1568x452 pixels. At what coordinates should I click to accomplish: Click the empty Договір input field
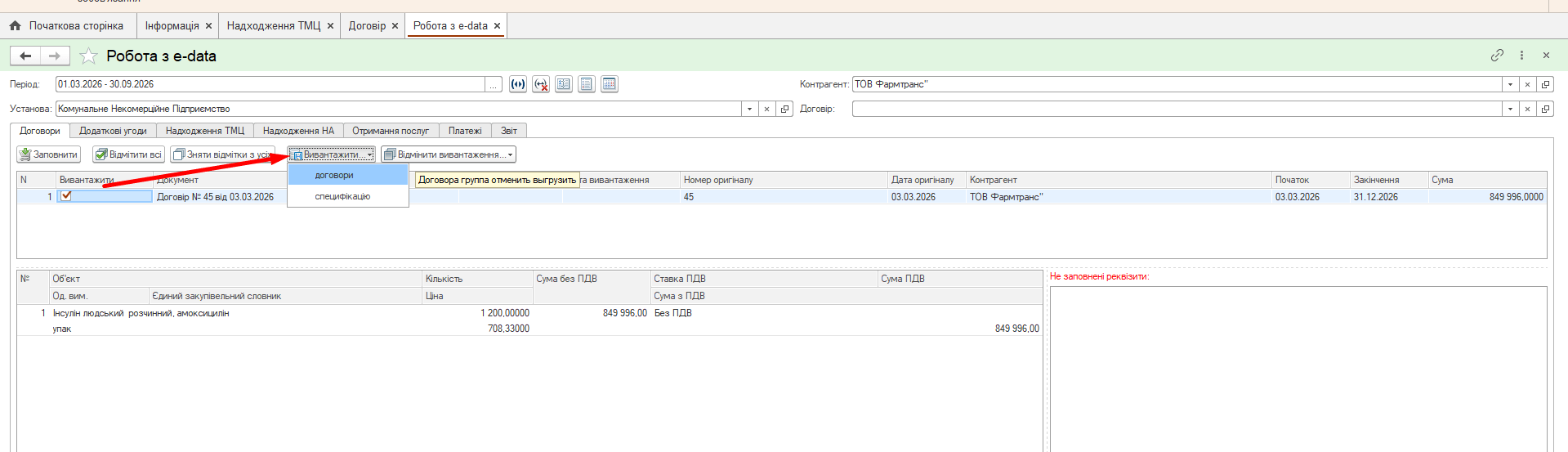1177,109
